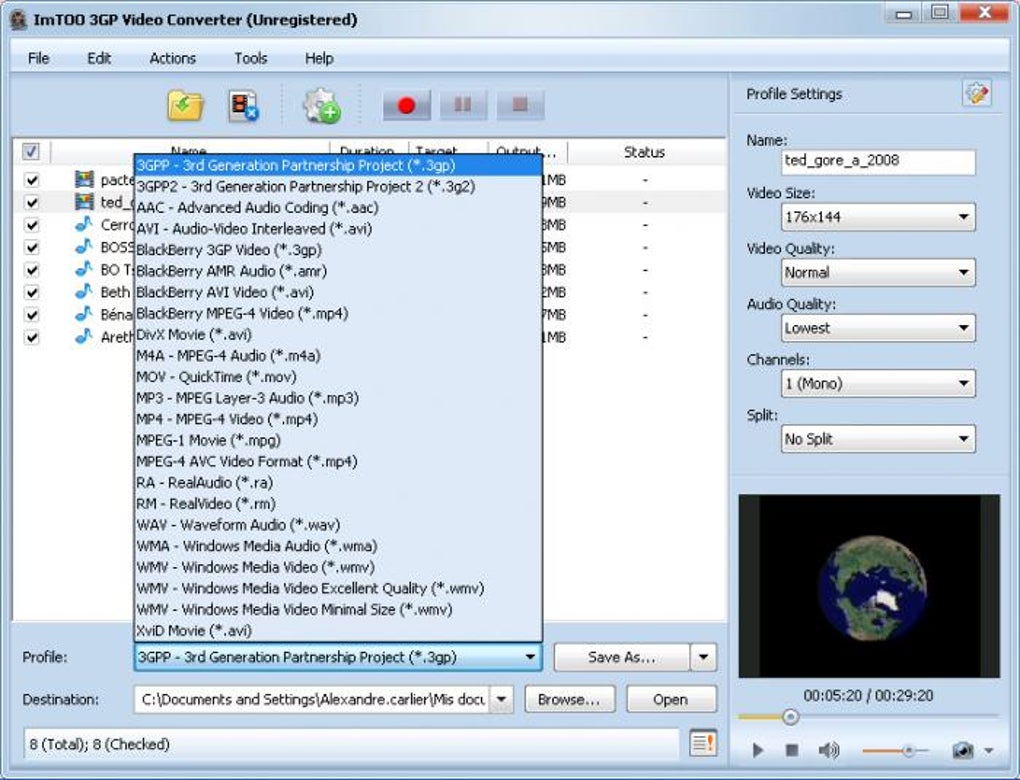Collapse the Profile combo box
The width and height of the screenshot is (1020, 780).
tap(338, 657)
